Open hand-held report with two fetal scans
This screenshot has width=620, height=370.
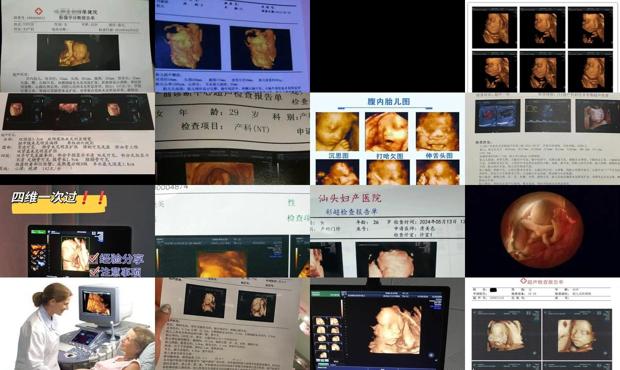(x=232, y=324)
